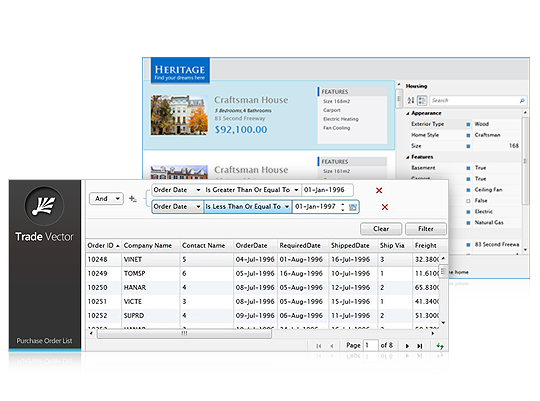Click the Filter button
Viewport: 540px width, 401px height.
426,229
